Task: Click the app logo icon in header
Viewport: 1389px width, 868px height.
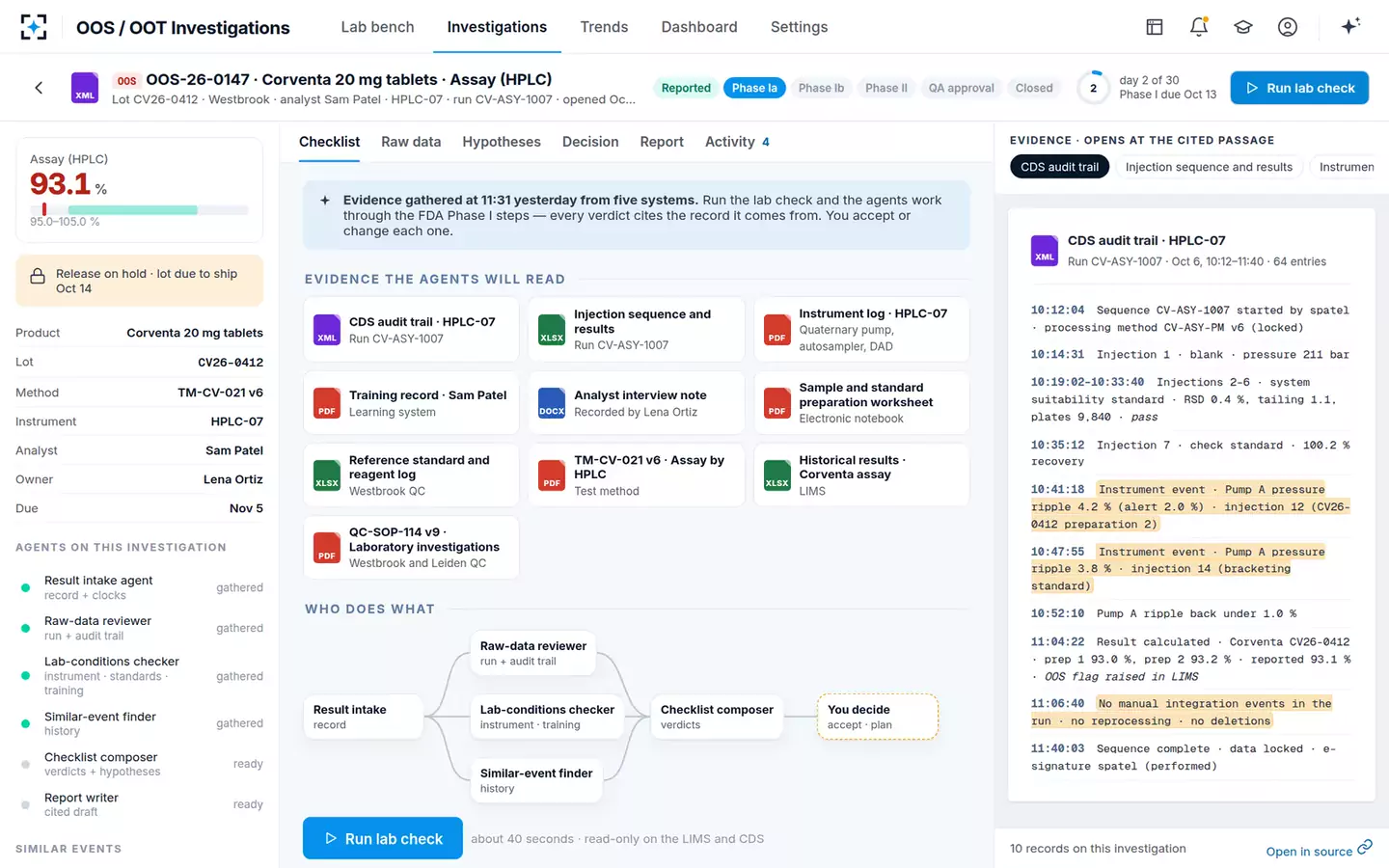Action: click(x=34, y=27)
